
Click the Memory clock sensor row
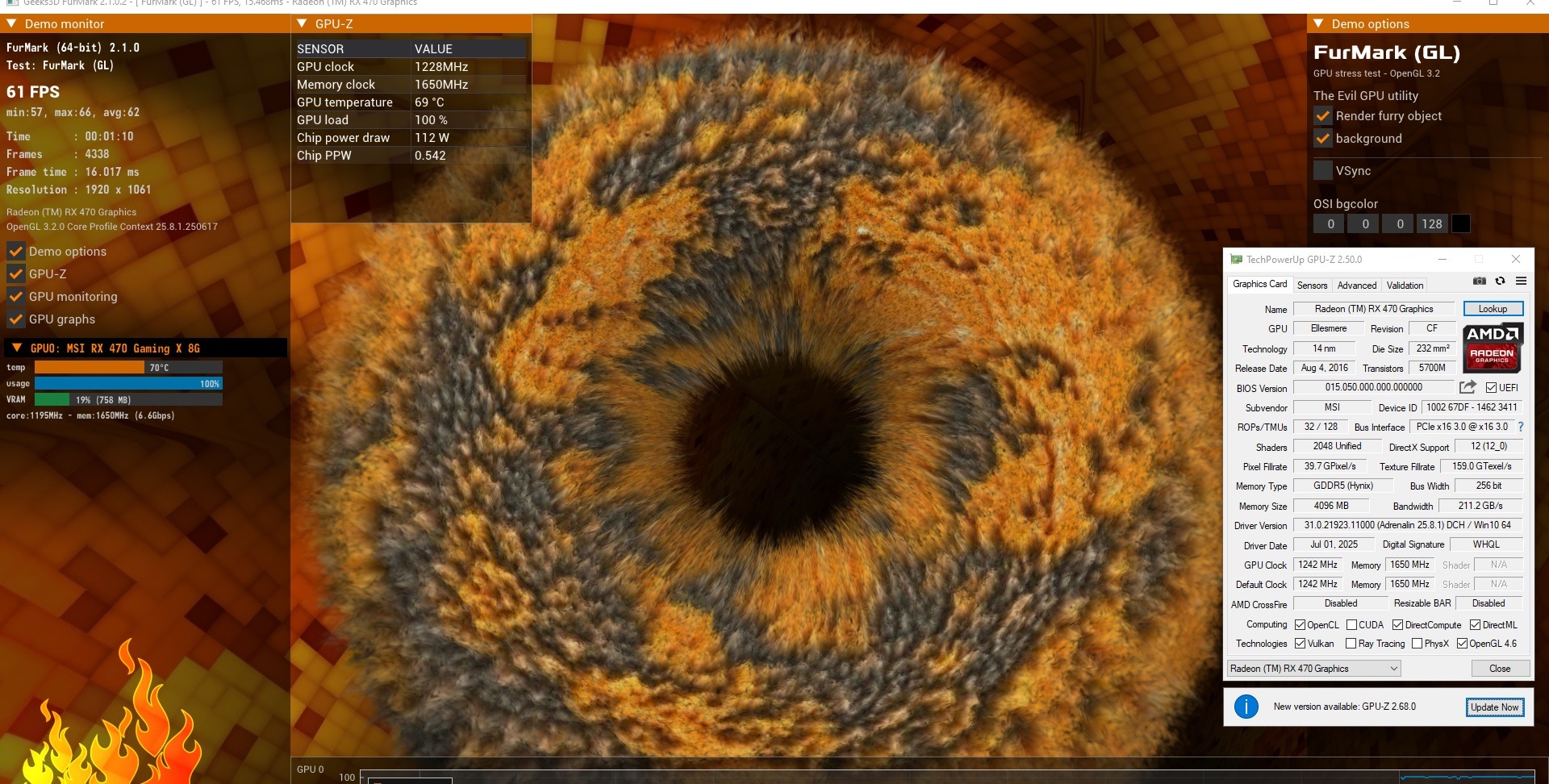tap(411, 85)
